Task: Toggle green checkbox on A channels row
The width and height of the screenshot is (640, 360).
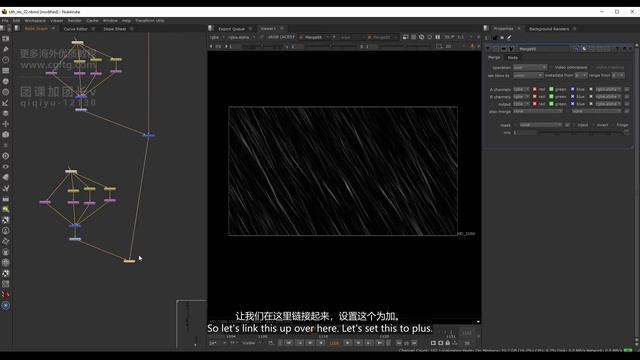Action: tap(551, 89)
